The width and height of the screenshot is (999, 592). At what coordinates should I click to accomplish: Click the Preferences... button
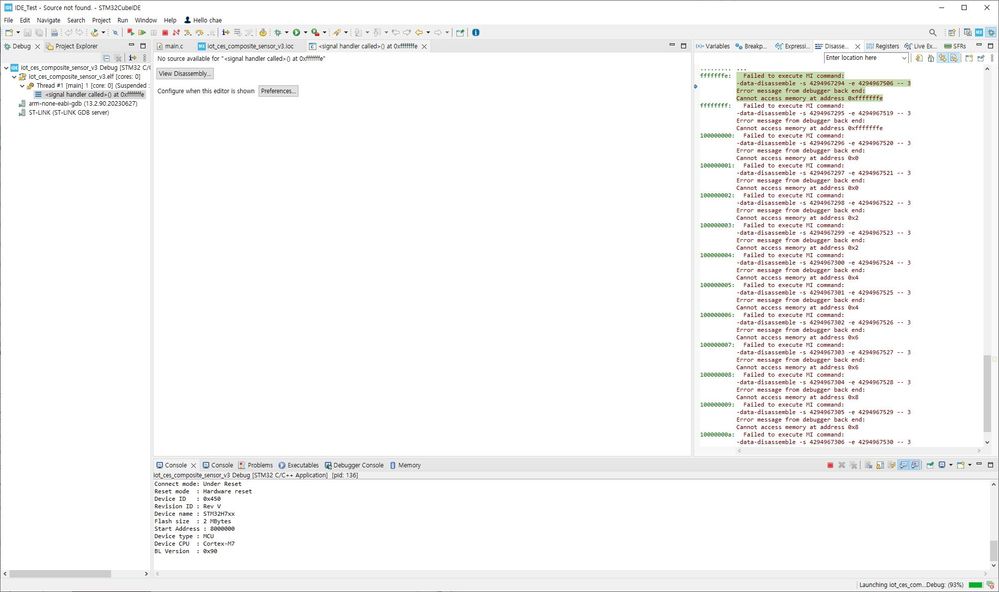278,91
